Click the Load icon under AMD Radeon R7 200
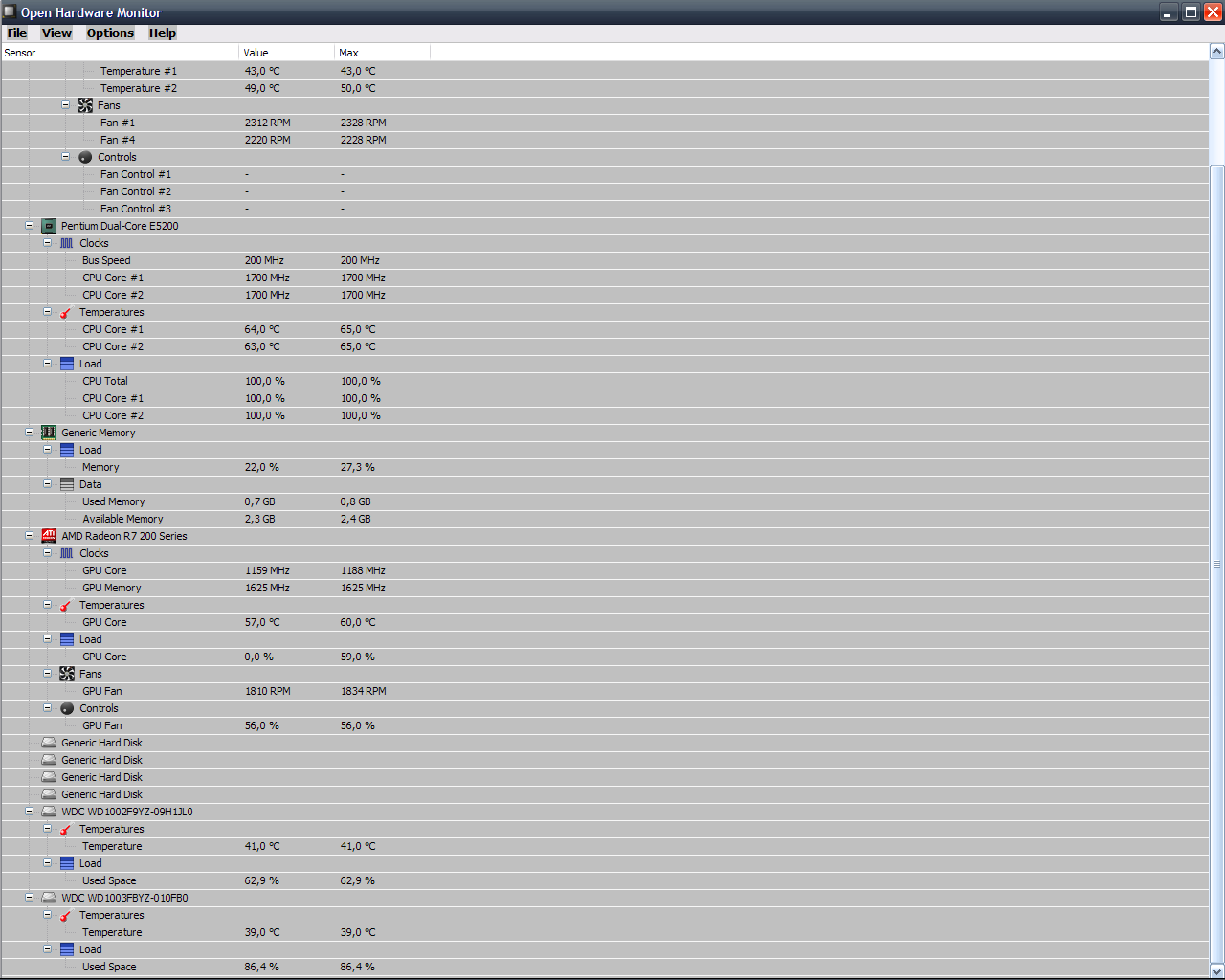The image size is (1225, 980). [x=67, y=639]
